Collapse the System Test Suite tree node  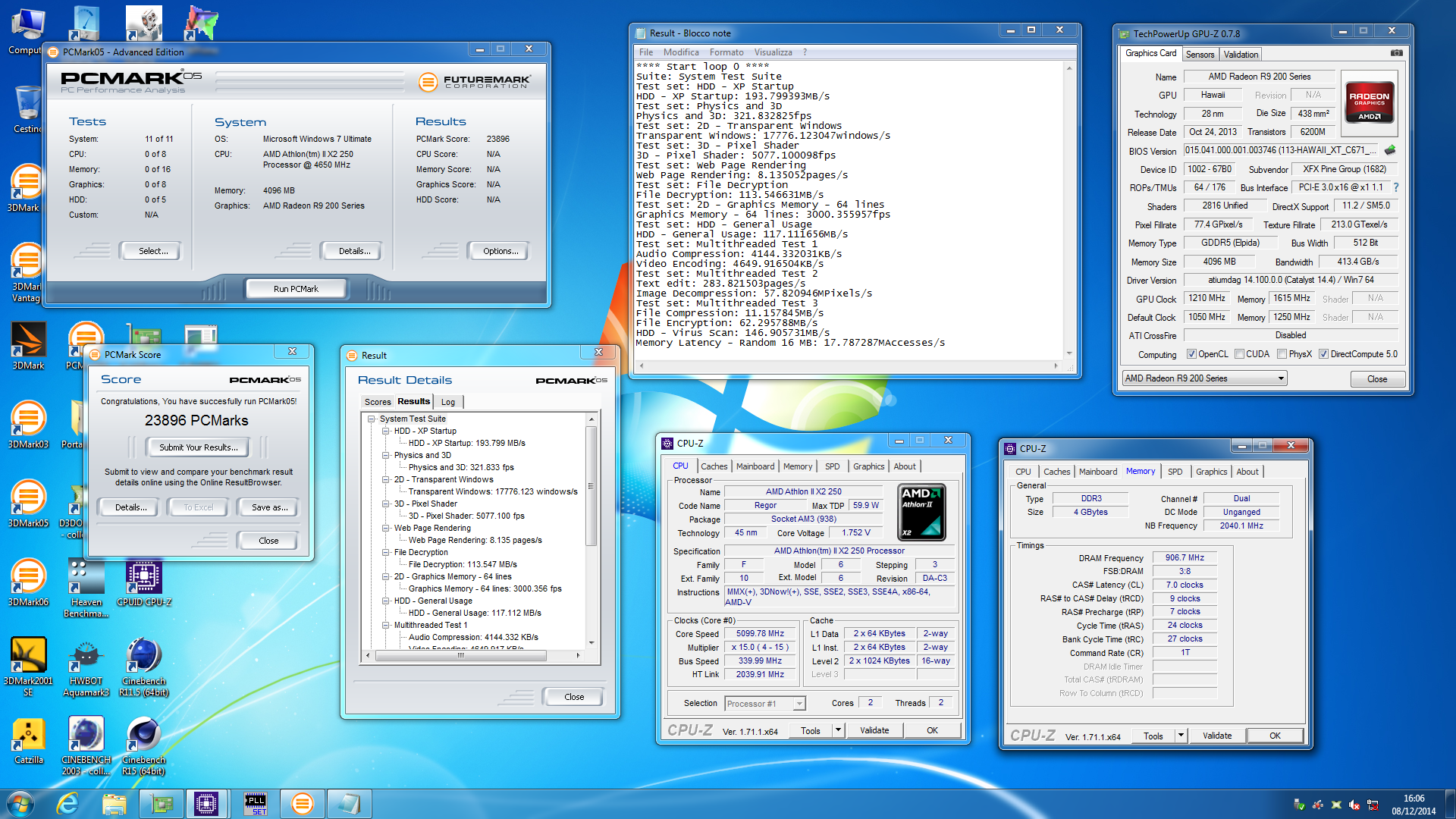coord(372,419)
